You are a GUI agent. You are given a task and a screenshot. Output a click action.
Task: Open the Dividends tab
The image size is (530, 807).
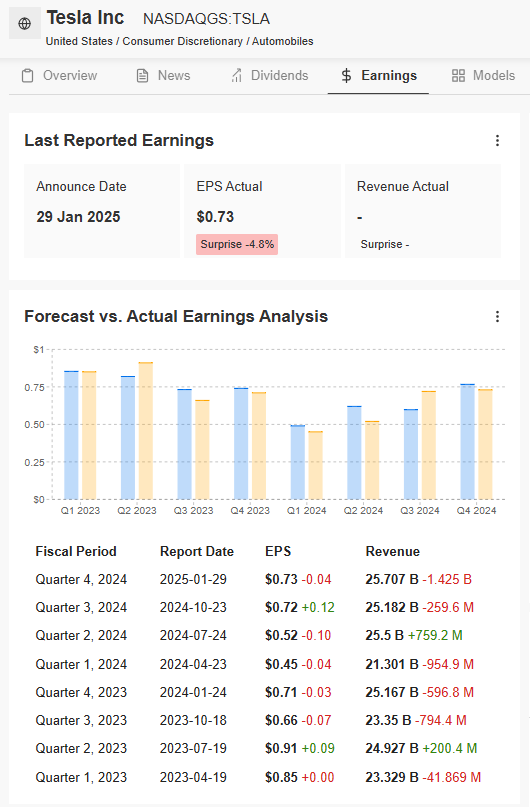tap(270, 76)
